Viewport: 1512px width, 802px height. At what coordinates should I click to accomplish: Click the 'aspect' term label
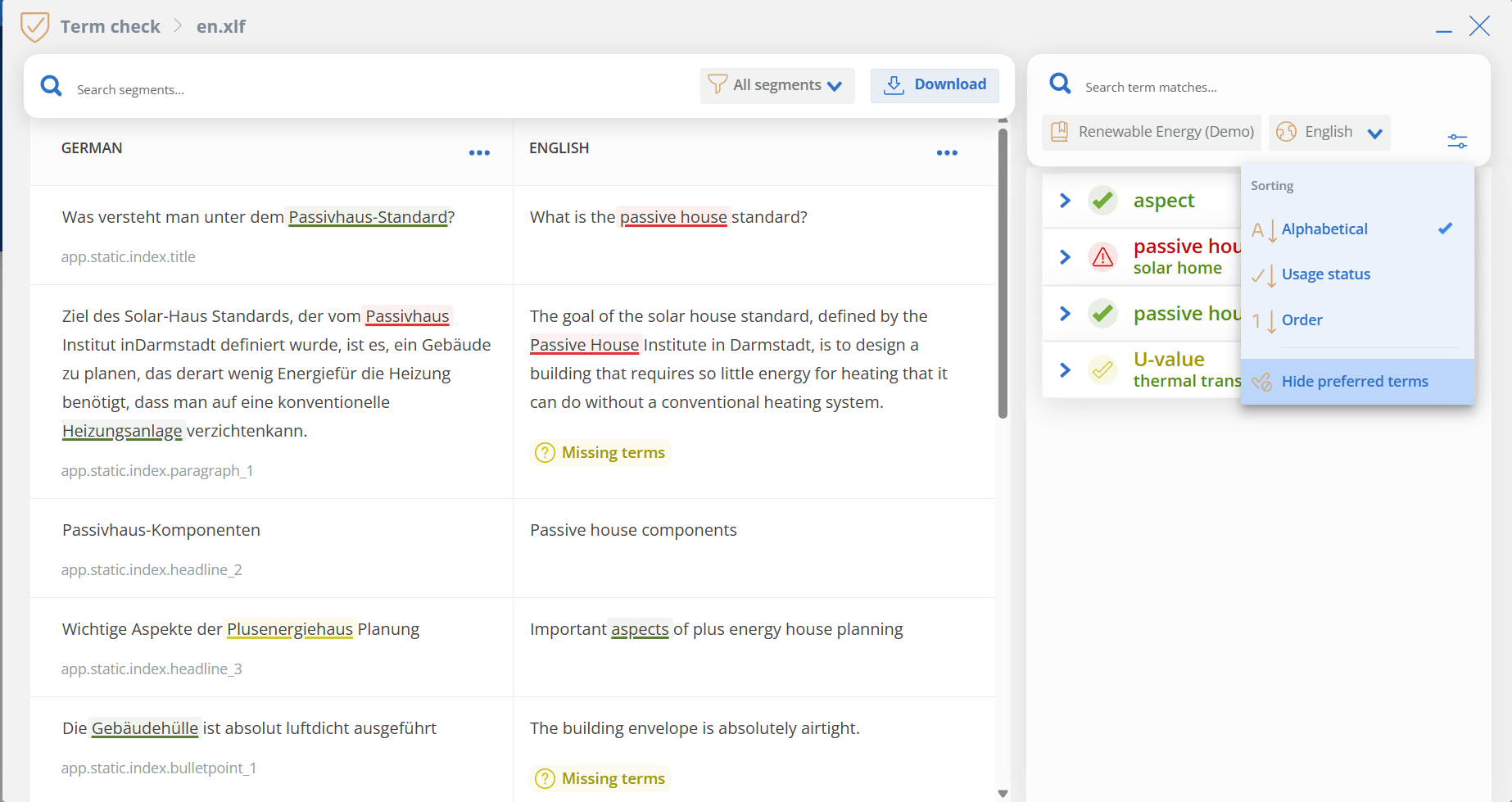coord(1164,201)
